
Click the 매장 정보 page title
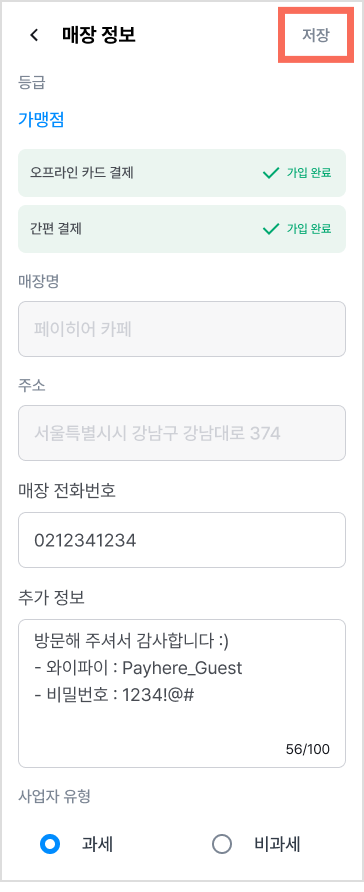pyautogui.click(x=99, y=35)
